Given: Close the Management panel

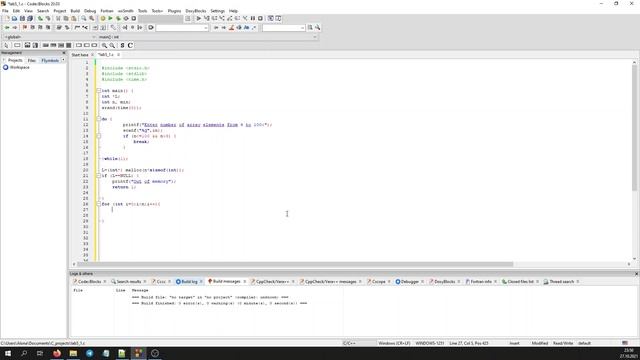Looking at the screenshot, I should coord(64,53).
